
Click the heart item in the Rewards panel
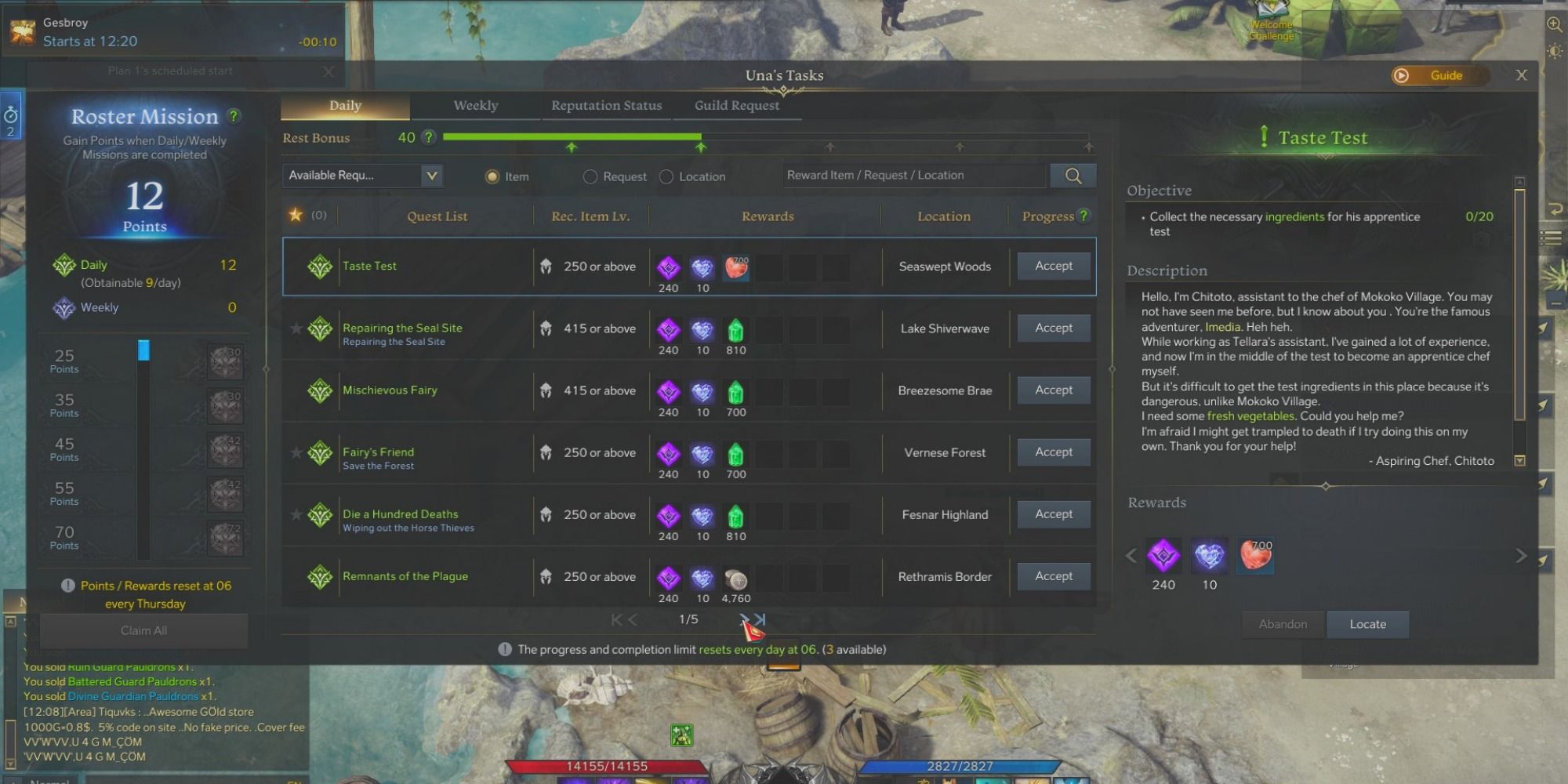1255,556
